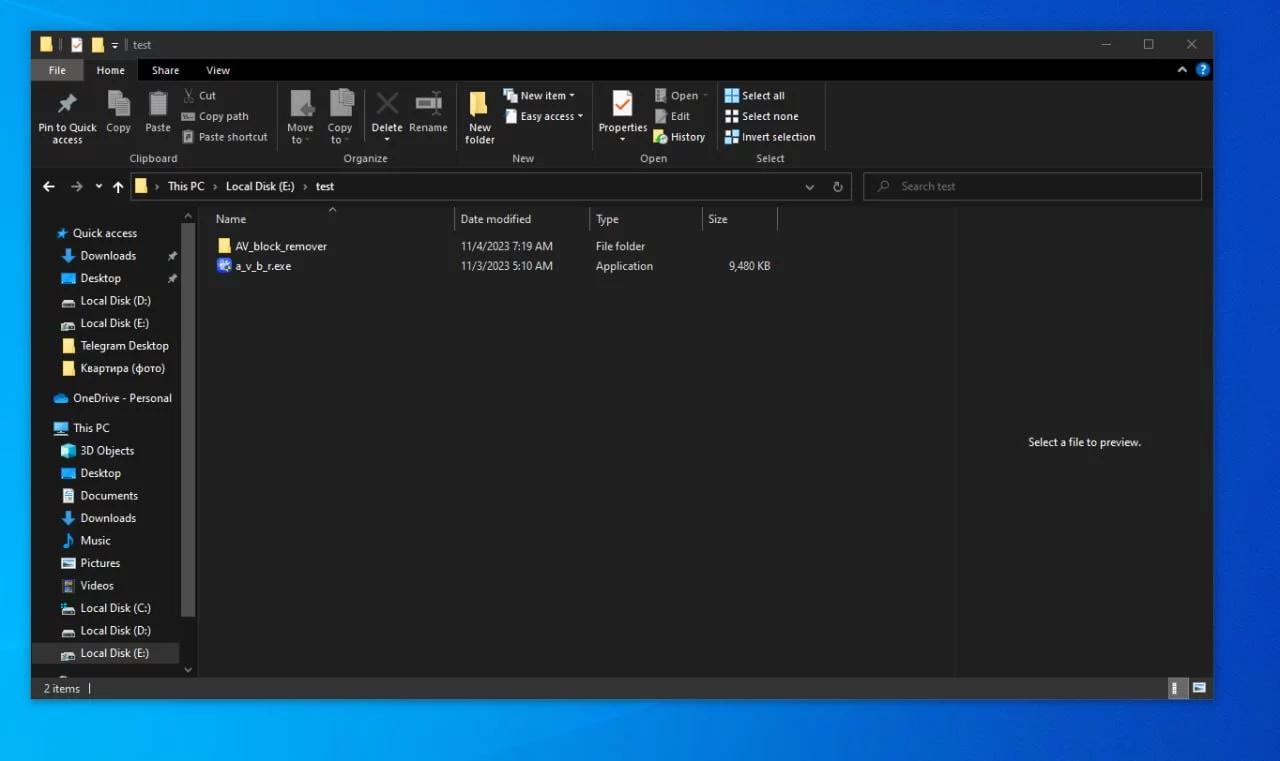This screenshot has height=761, width=1280.
Task: Open pinned Downloads under Quick access
Action: pyautogui.click(x=108, y=256)
